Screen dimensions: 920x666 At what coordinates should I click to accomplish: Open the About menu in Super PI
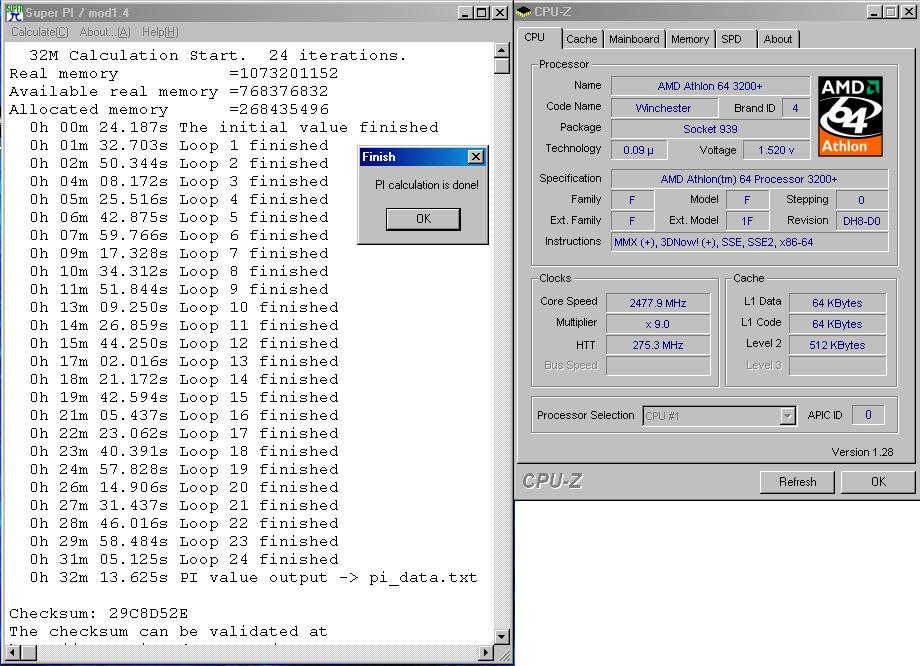[x=105, y=32]
